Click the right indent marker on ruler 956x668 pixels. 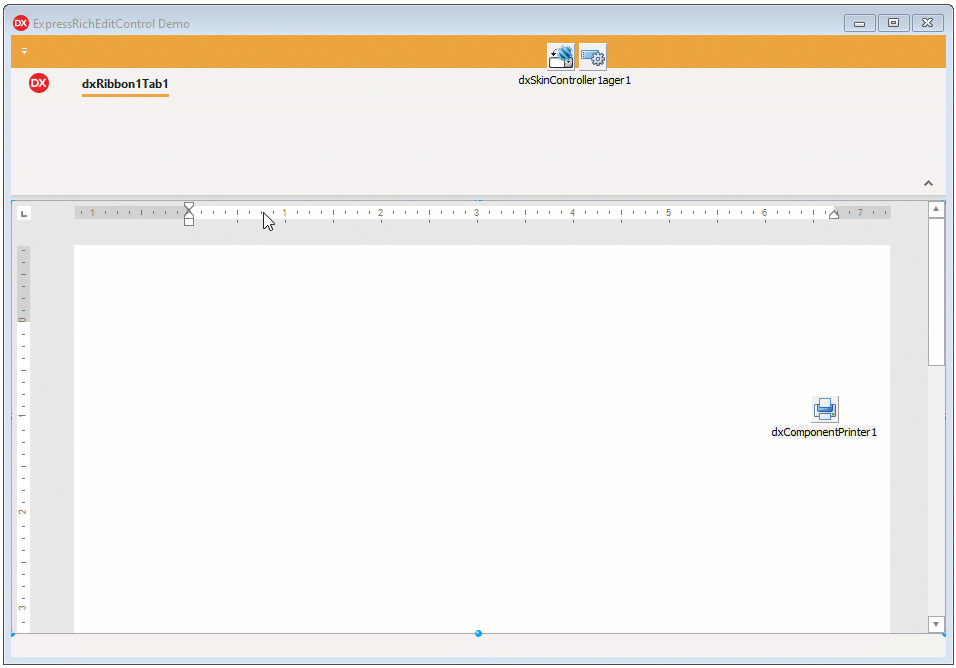coord(833,214)
